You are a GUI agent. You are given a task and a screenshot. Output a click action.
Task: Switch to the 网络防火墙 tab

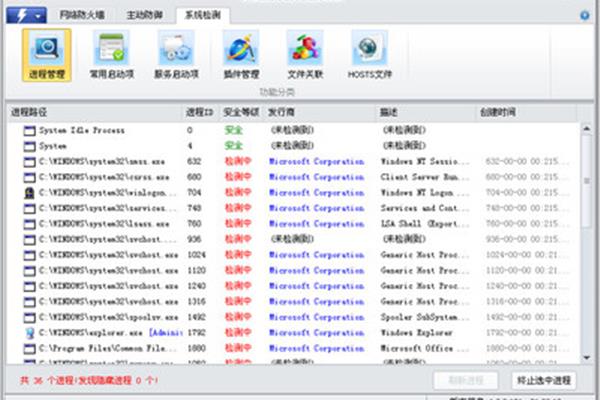click(x=82, y=15)
